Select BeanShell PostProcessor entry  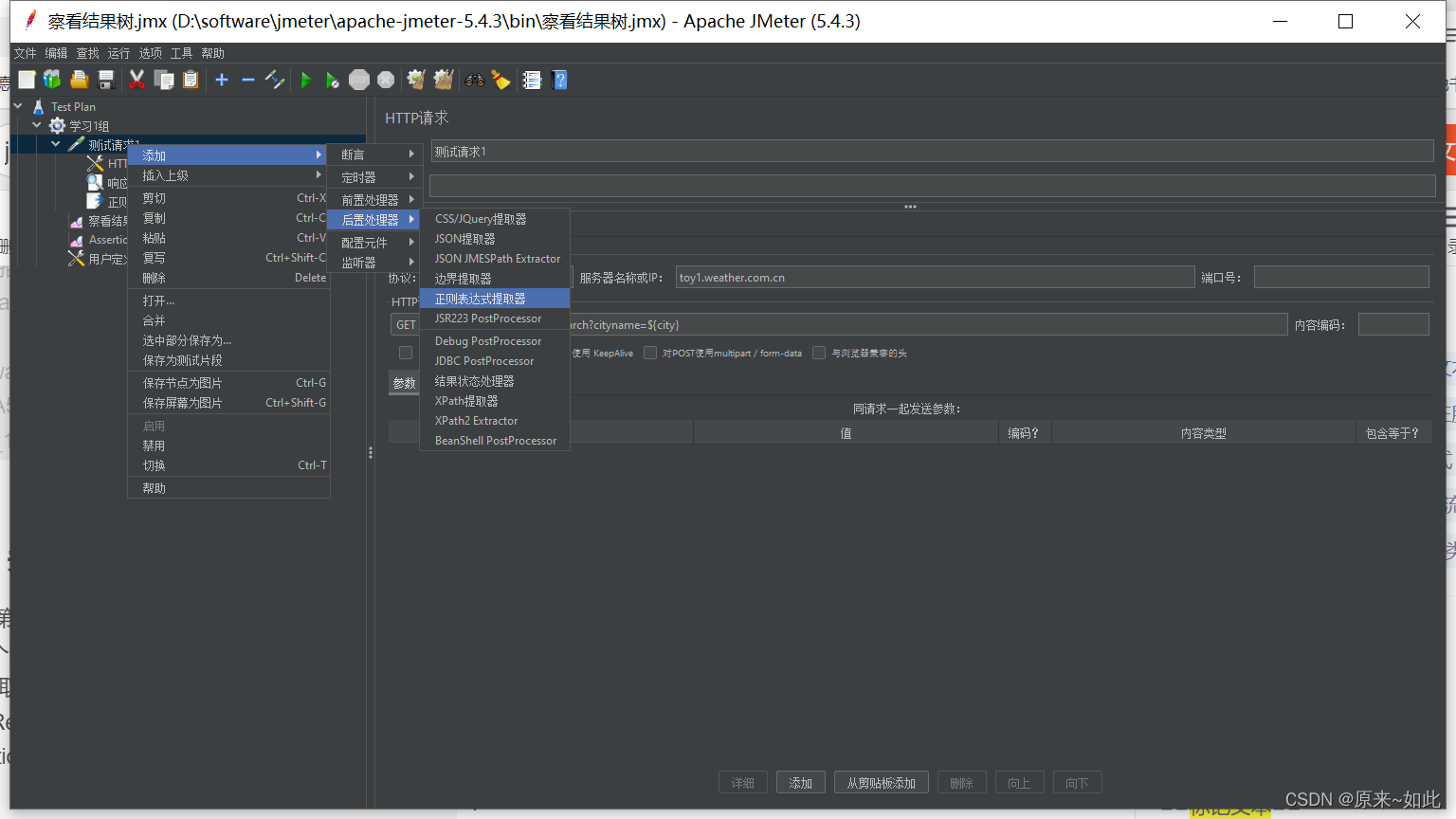point(495,441)
